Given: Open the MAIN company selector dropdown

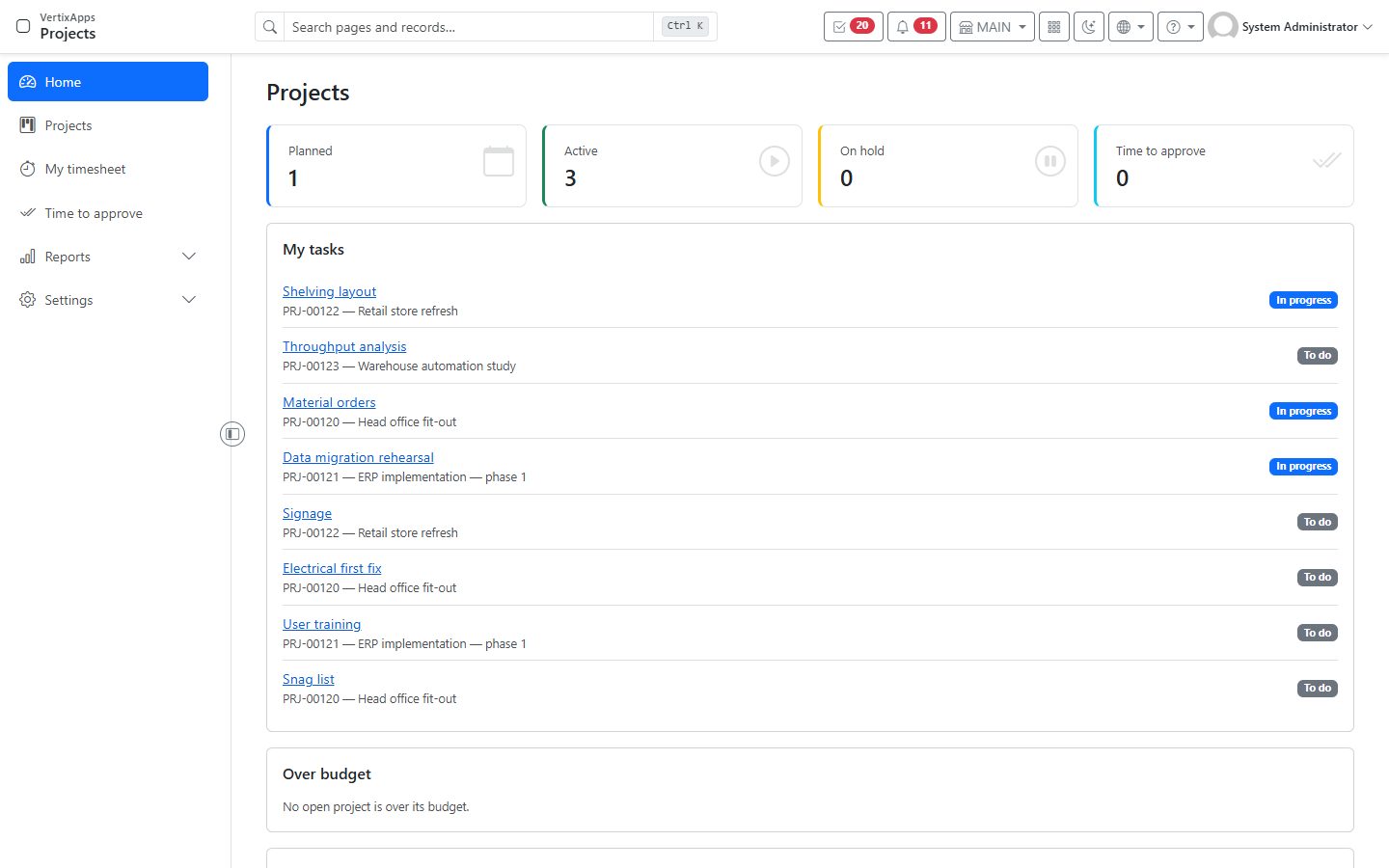Looking at the screenshot, I should point(993,27).
